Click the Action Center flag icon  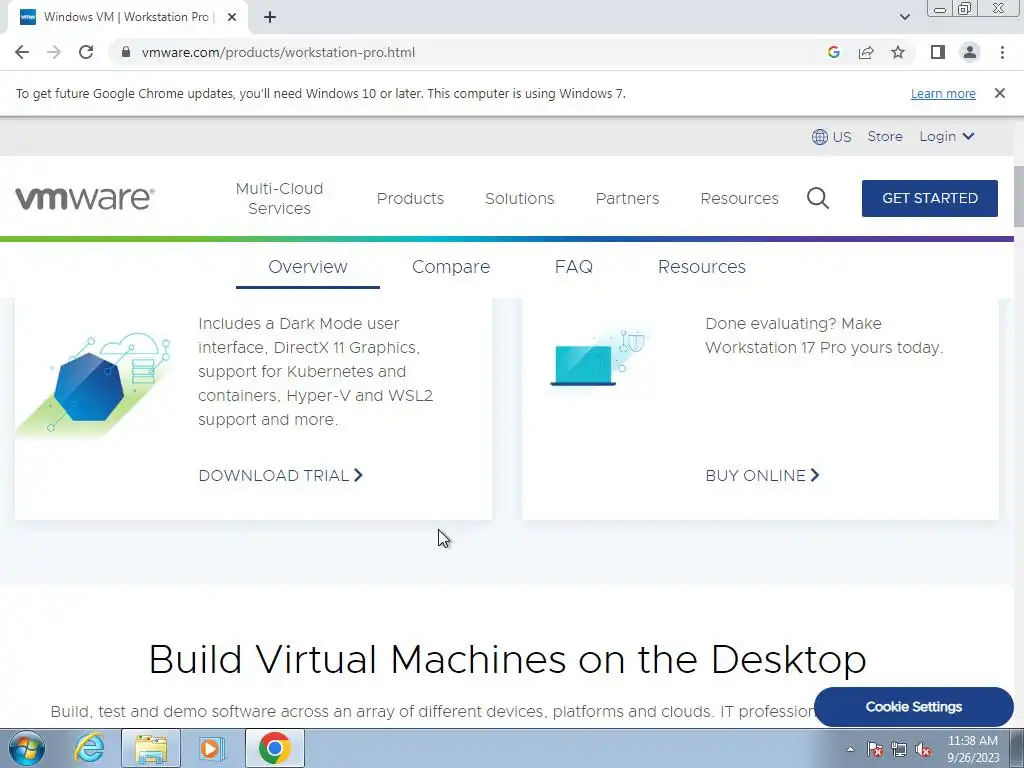(x=875, y=749)
